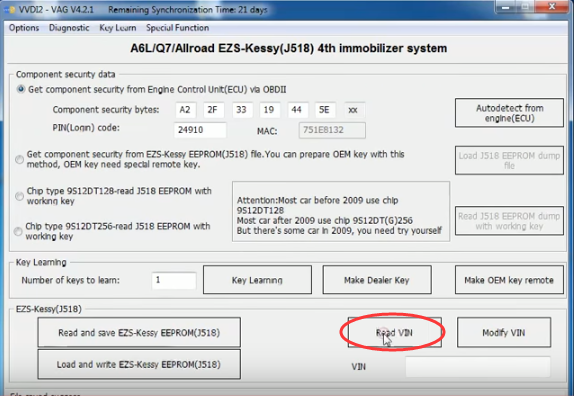This screenshot has width=574, height=396.
Task: Click Read J518 EEPROM dump with working key
Action: [509, 221]
